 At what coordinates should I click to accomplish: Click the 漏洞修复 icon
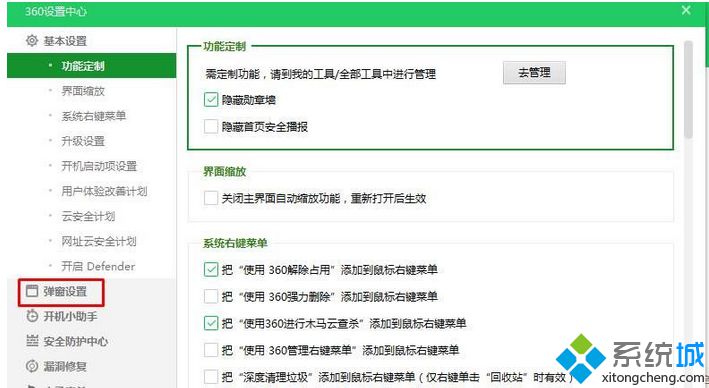pos(32,366)
